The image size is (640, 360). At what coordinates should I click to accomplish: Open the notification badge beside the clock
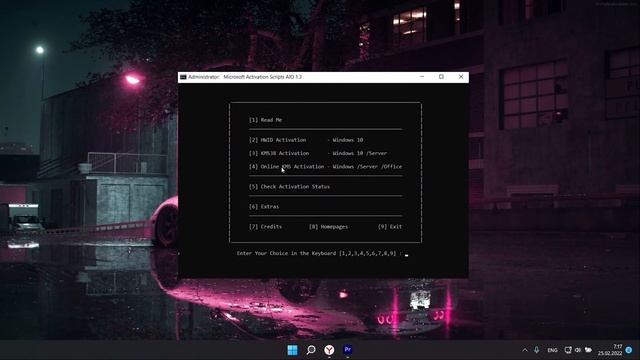point(629,350)
